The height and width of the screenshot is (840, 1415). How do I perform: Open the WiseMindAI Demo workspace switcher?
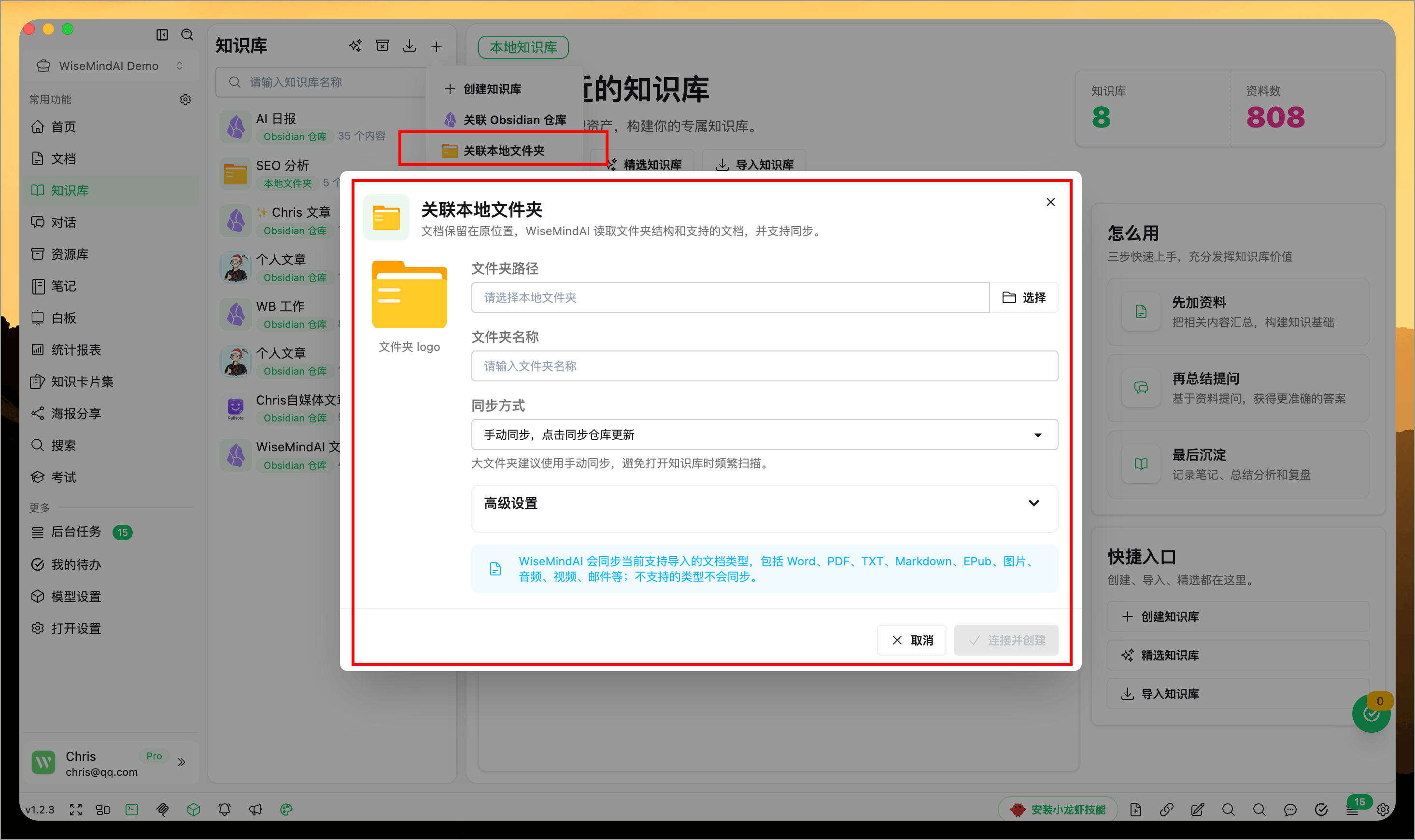pos(111,66)
